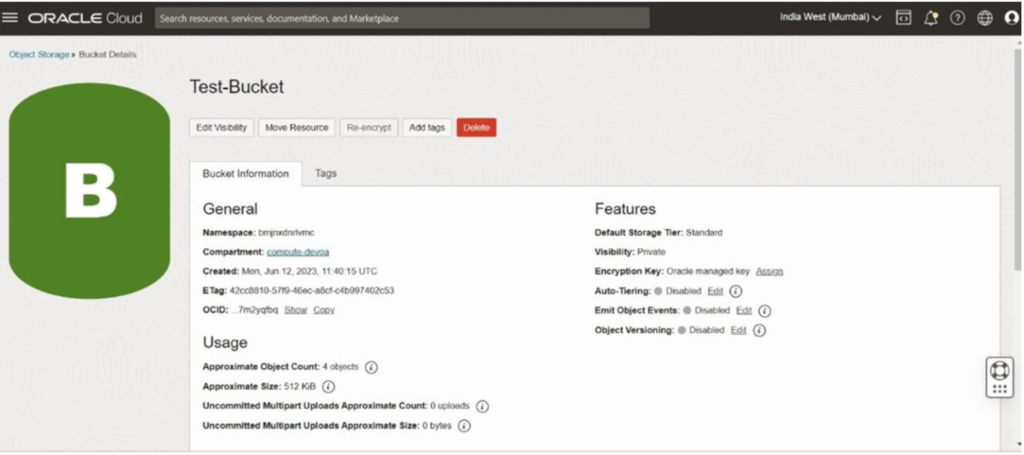The height and width of the screenshot is (455, 1024).
Task: Click info icon for Multipart Uploads Approximate Count
Action: 482,407
